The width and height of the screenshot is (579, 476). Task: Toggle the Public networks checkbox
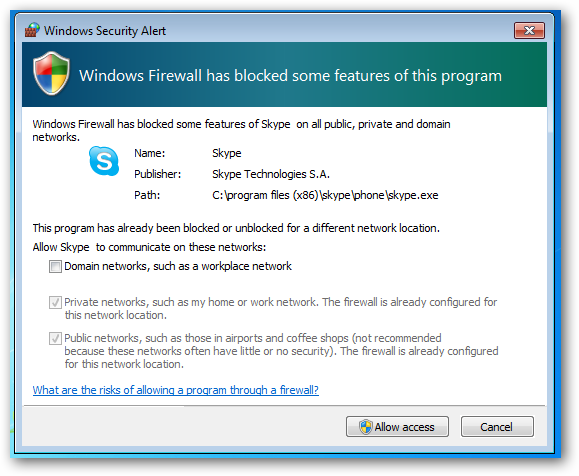tap(55, 338)
